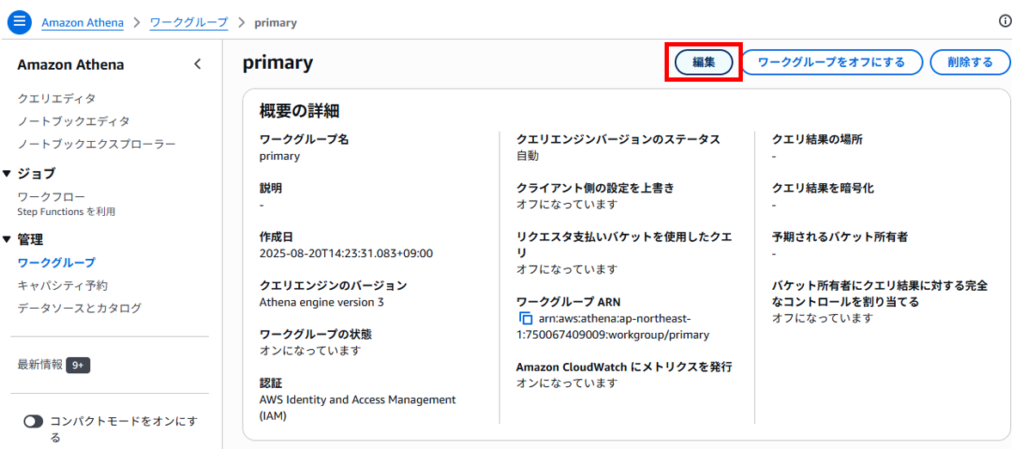The image size is (1024, 449).
Task: Collapse the ジョブ section triangle
Action: (x=7, y=174)
